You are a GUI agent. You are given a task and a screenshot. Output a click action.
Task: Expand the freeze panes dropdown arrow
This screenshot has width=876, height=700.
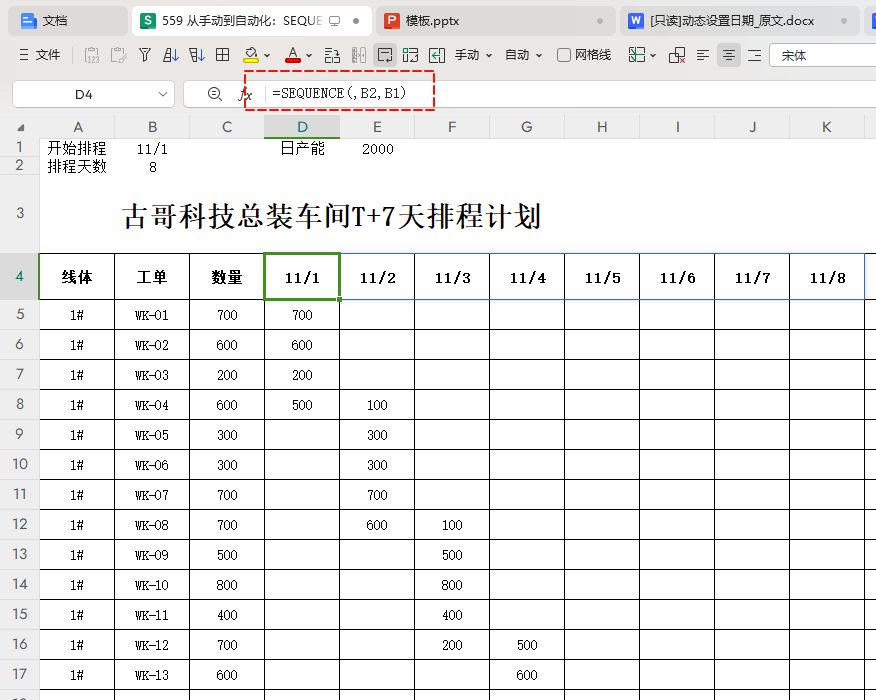click(653, 55)
